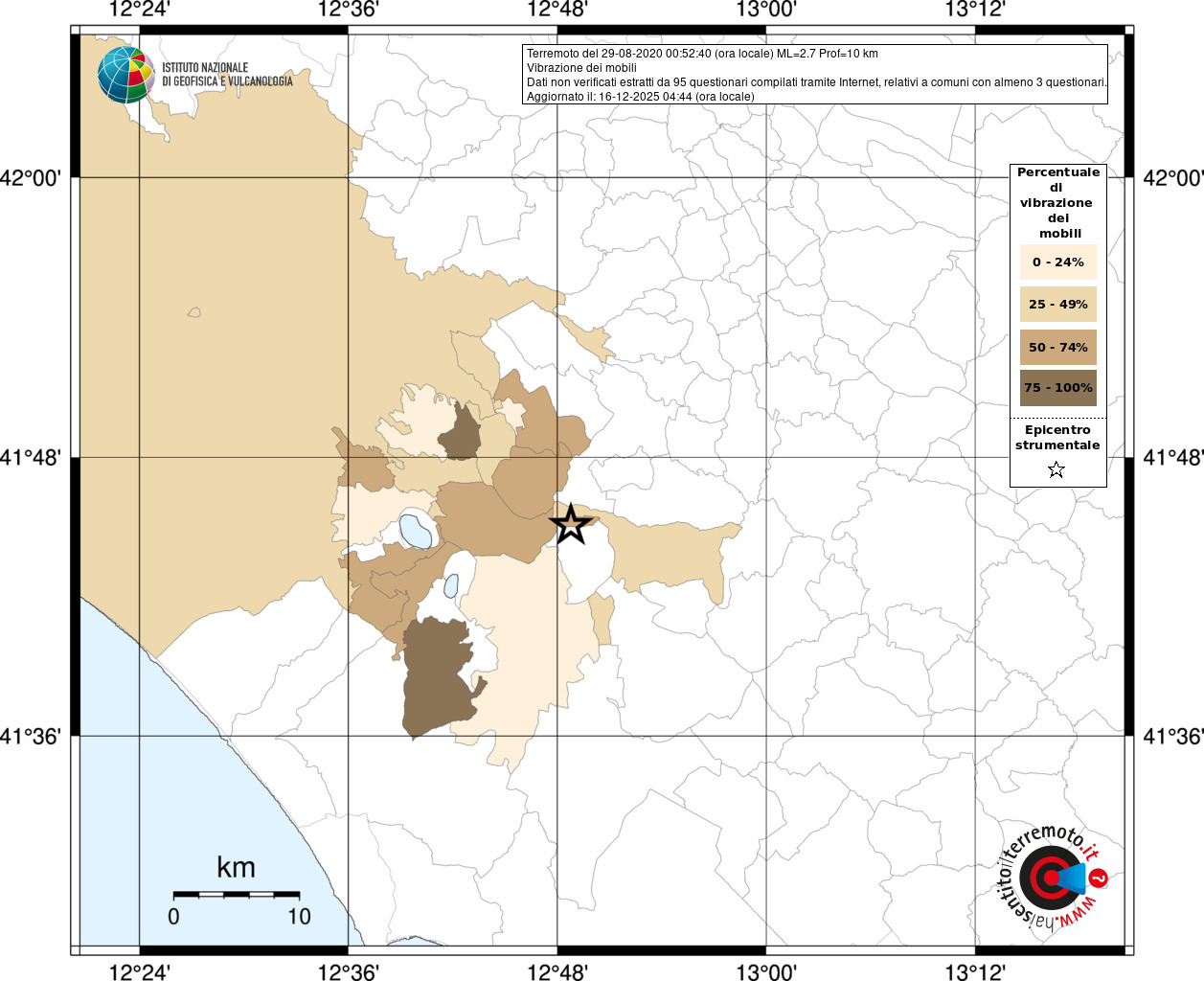
Task: Click the top axis label 13°00'
Action: click(766, 10)
